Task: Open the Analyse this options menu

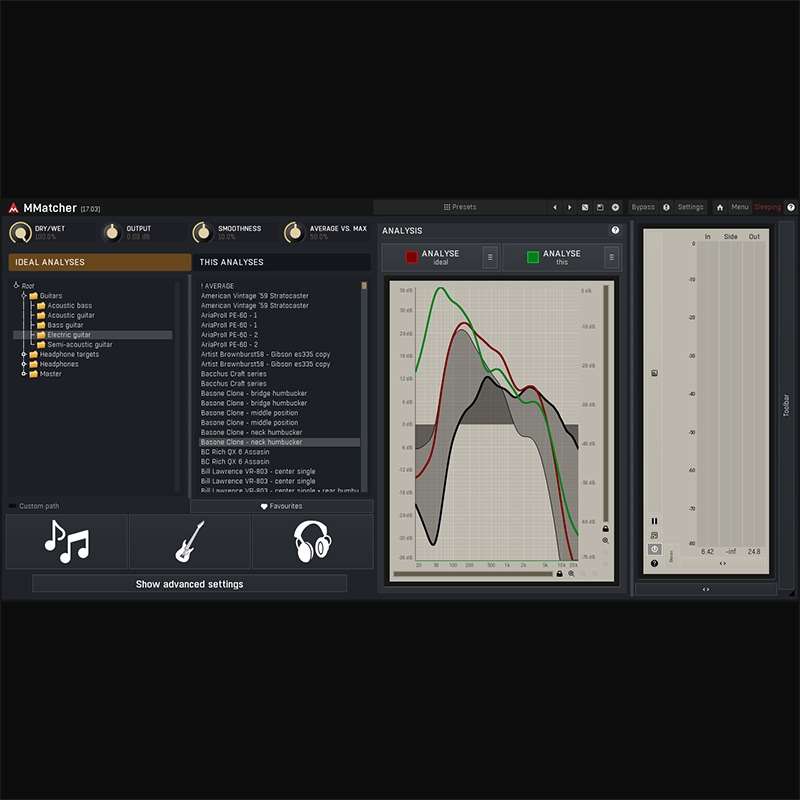Action: click(x=611, y=257)
